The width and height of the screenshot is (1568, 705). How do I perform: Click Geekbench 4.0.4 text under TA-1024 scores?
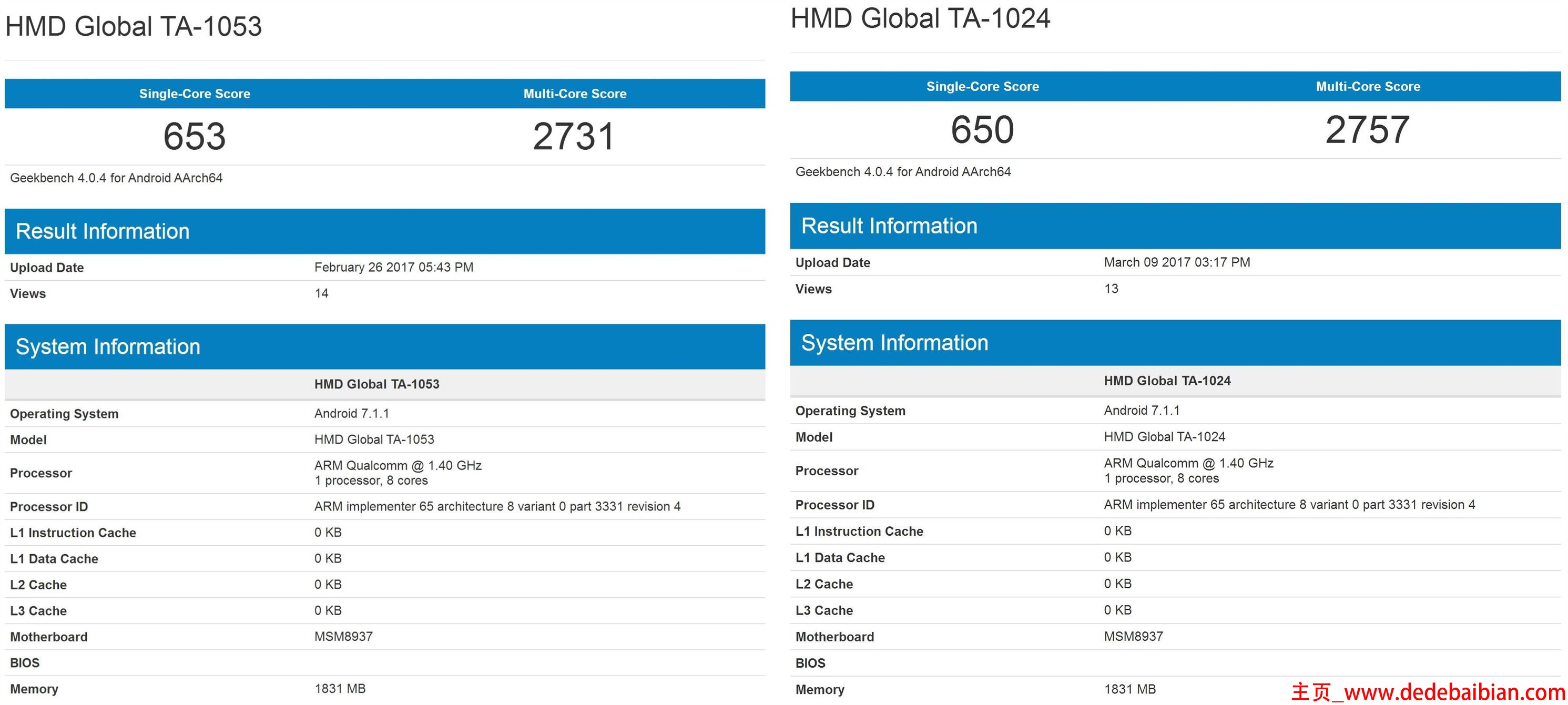[903, 172]
